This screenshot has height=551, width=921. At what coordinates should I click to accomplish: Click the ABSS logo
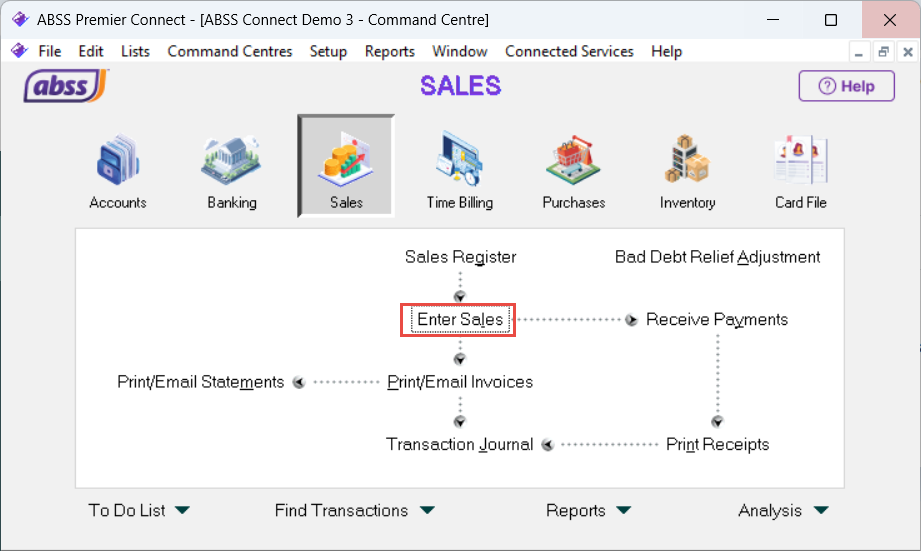(x=66, y=86)
